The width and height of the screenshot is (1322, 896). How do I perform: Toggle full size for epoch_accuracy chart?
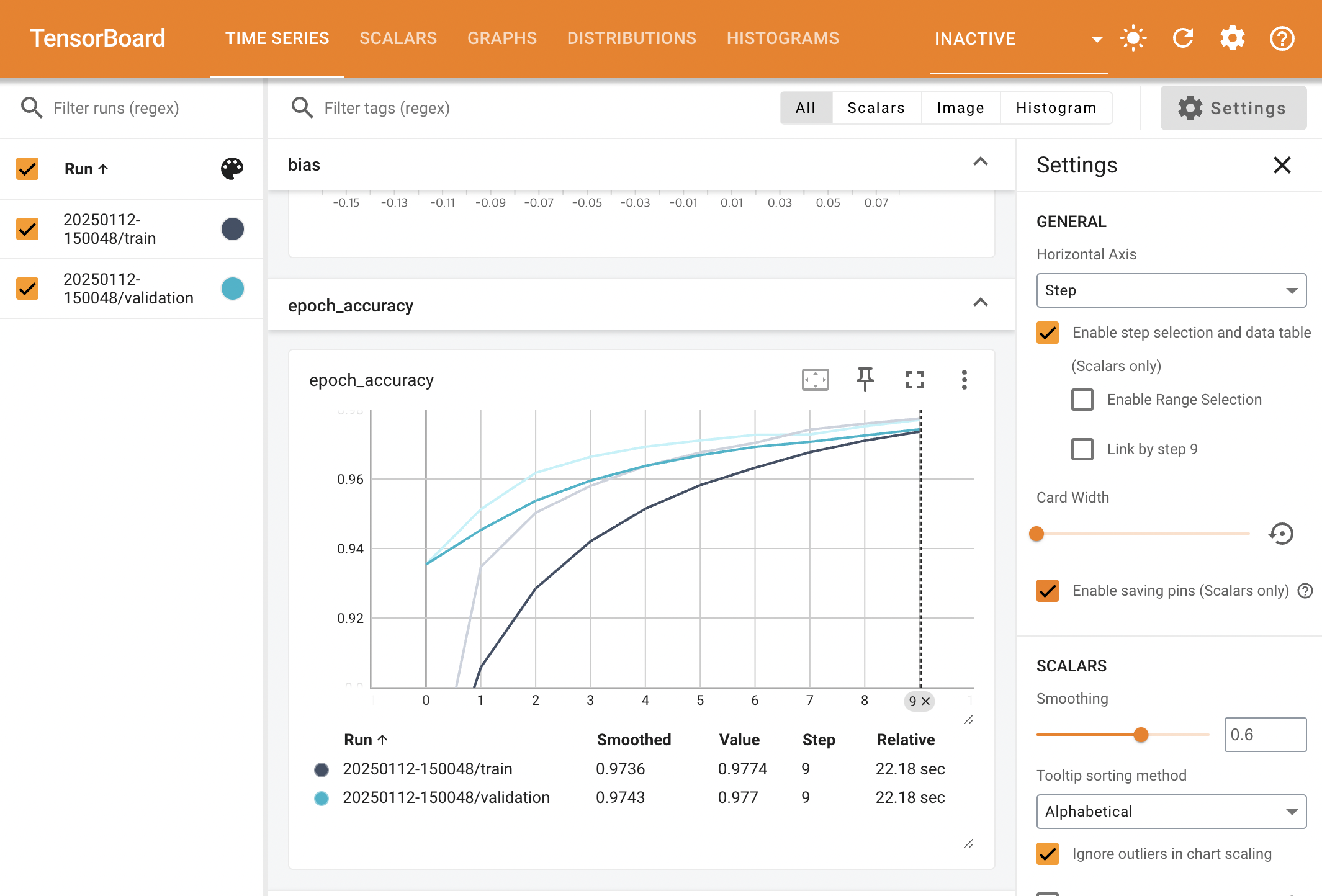(914, 380)
